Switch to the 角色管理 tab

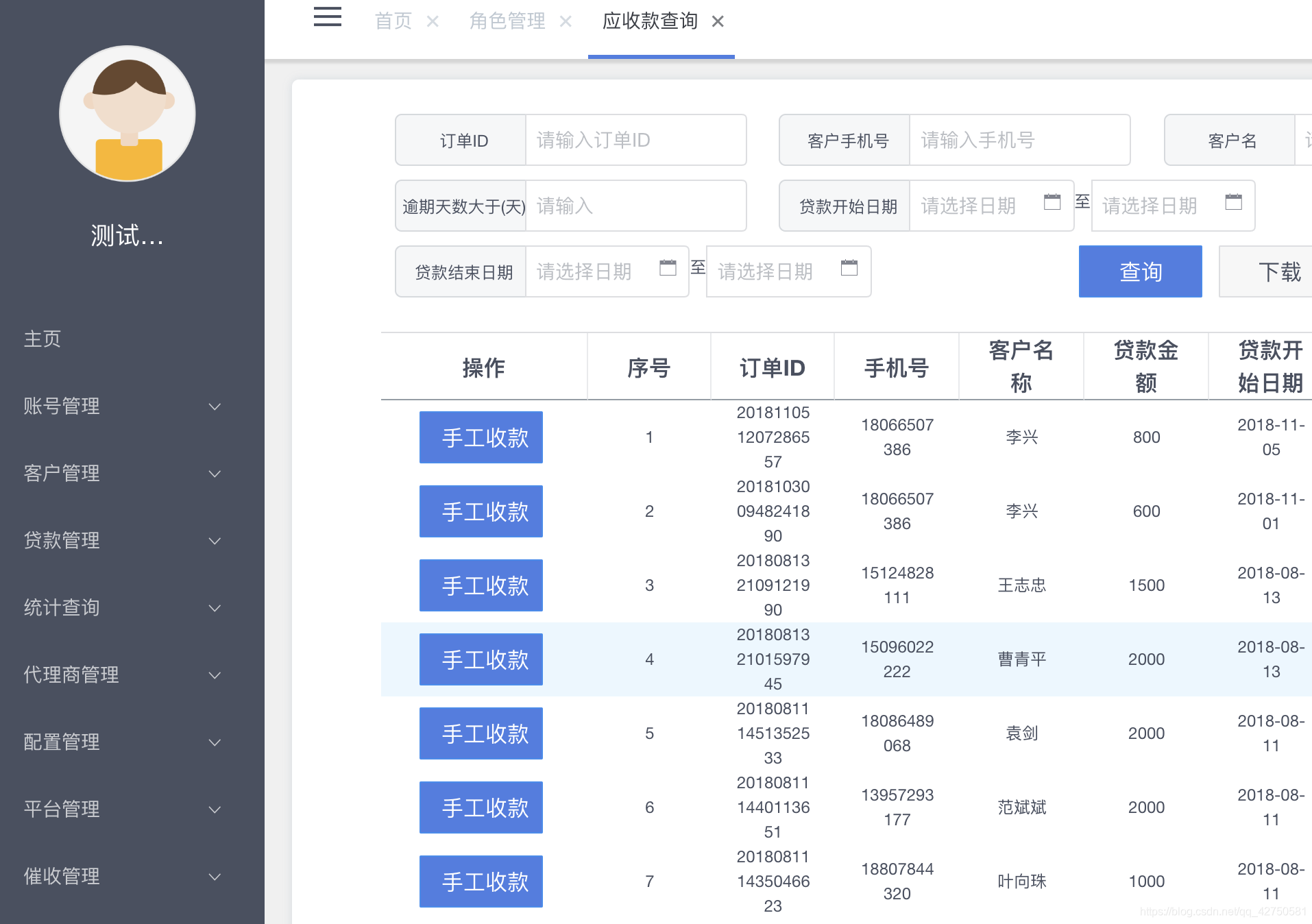pyautogui.click(x=507, y=21)
